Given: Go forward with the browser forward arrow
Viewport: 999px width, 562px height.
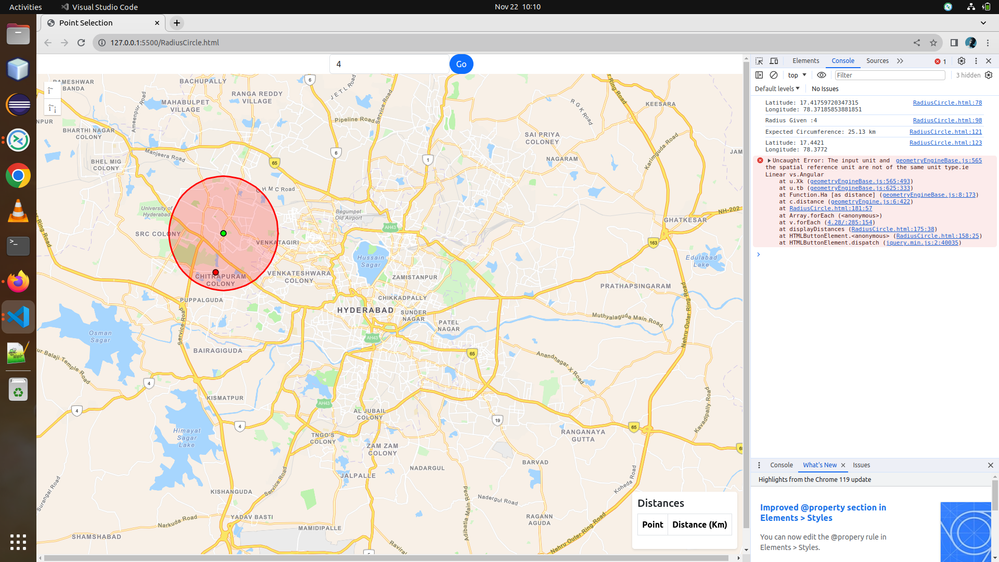Looking at the screenshot, I should pyautogui.click(x=64, y=43).
